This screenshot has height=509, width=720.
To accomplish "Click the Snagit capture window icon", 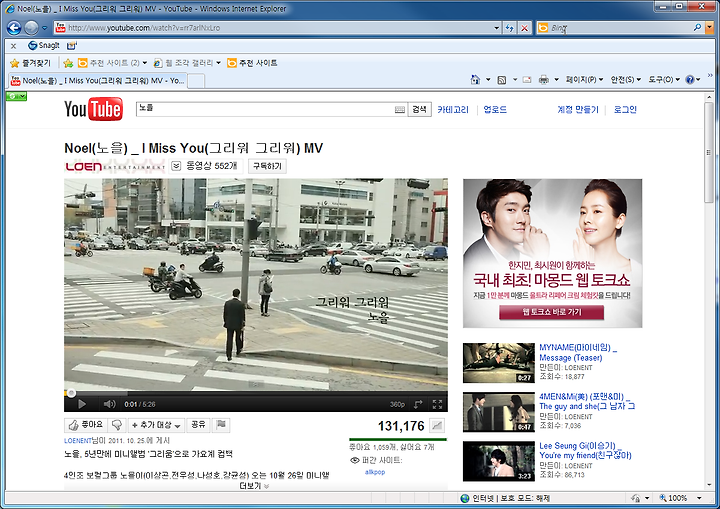I will coord(72,45).
